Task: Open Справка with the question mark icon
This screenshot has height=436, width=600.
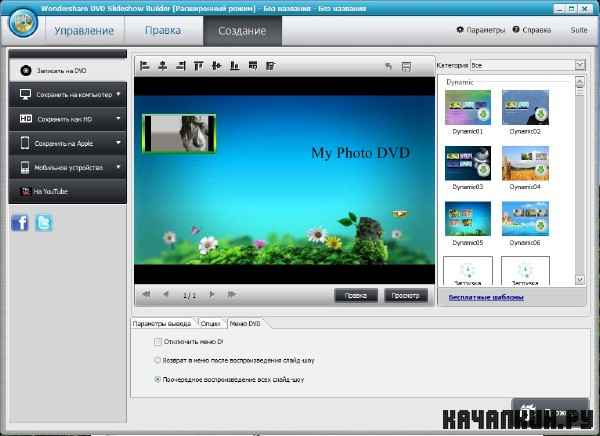Action: [532, 29]
